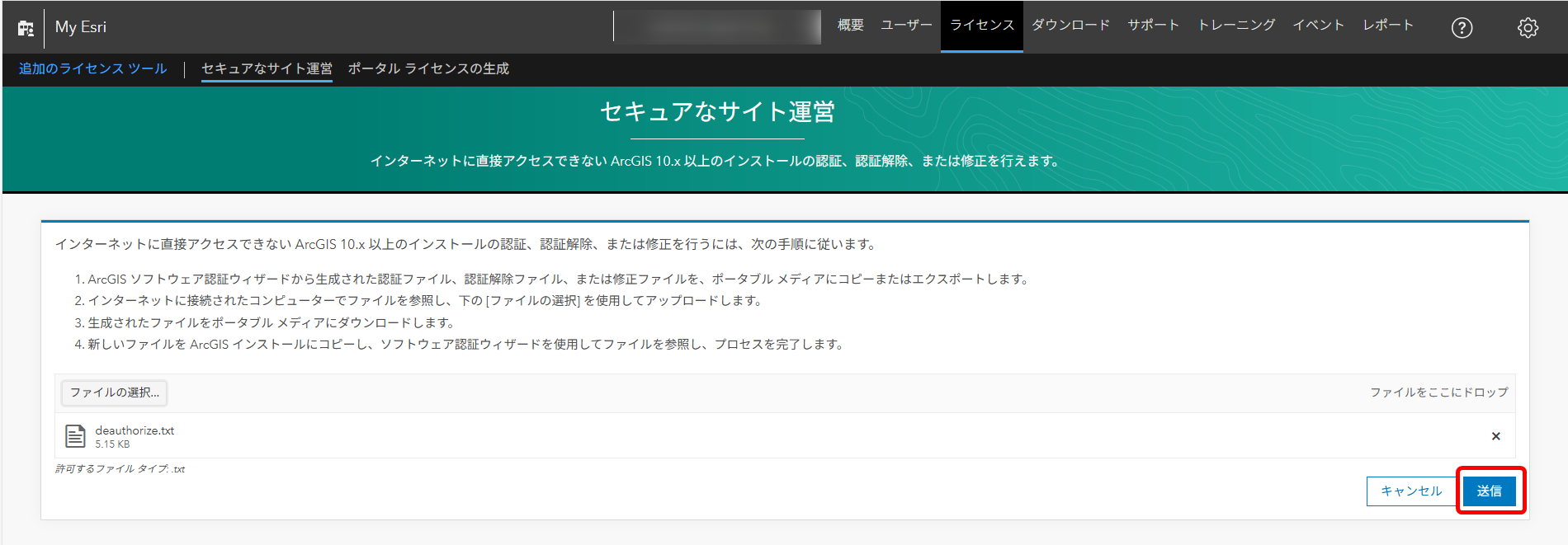Screen dimensions: 1568x545
Task: Switch to the ユーザー tab
Action: tap(906, 26)
